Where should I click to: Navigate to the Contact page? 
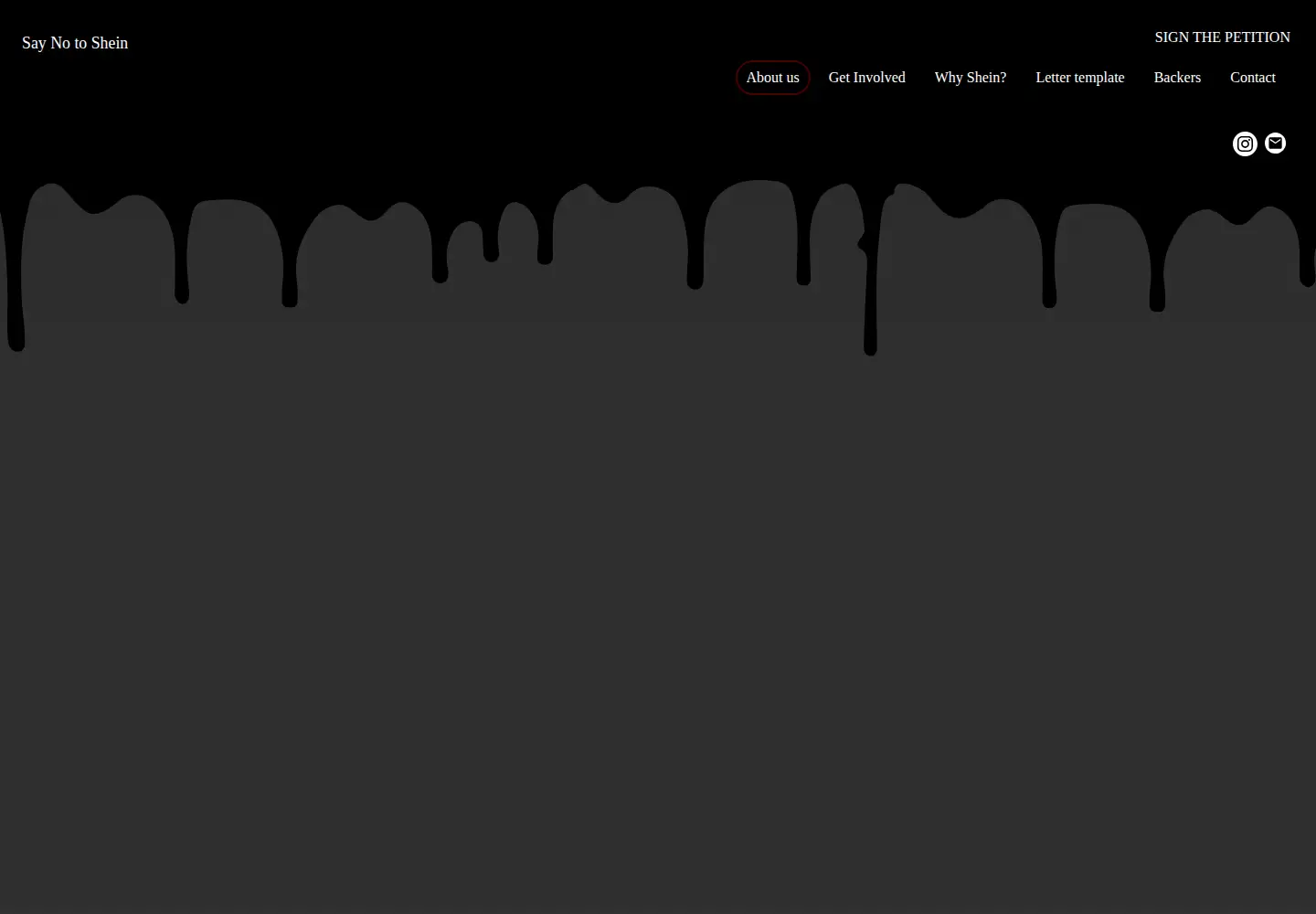tap(1253, 78)
